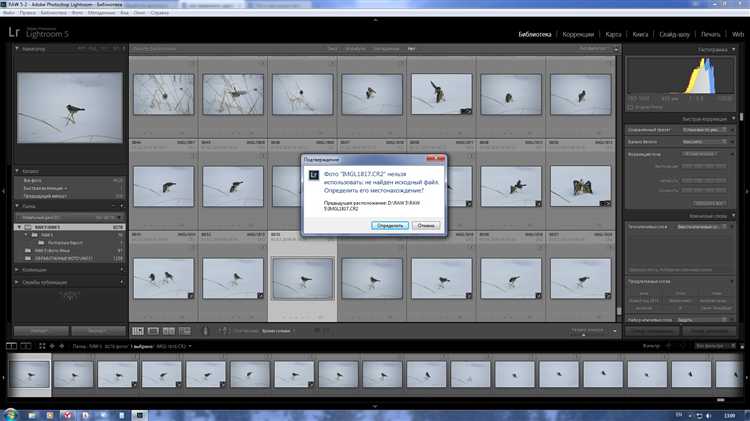Click the Lightroom icon inside the confirmation dialog

(x=313, y=175)
